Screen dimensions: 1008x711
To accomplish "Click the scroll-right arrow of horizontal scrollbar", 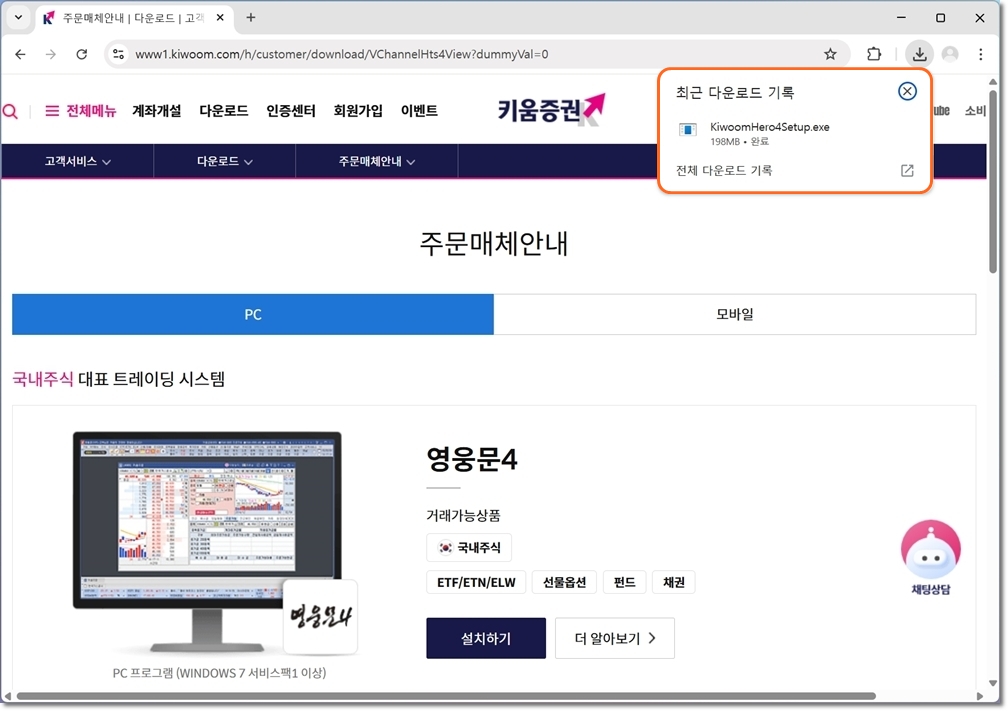I will click(x=980, y=696).
